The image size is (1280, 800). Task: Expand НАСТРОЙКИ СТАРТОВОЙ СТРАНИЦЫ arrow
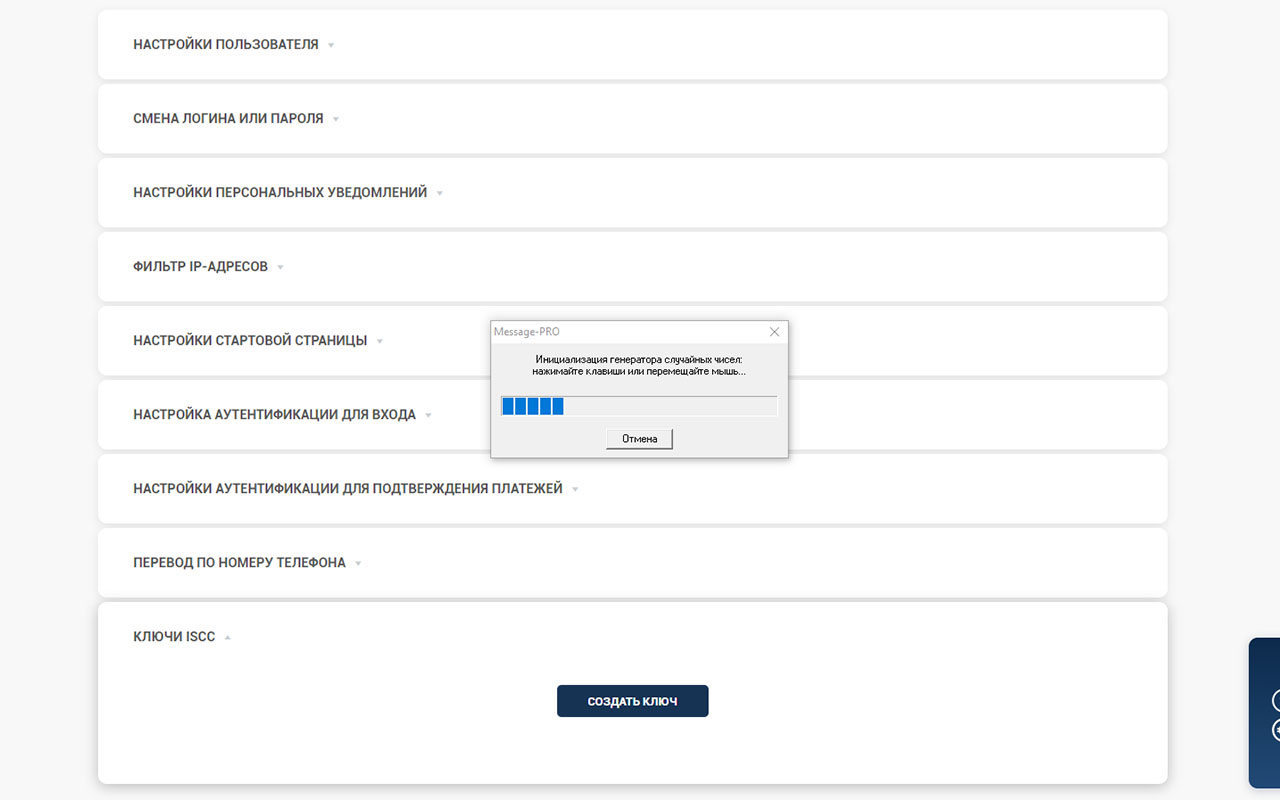(x=380, y=341)
